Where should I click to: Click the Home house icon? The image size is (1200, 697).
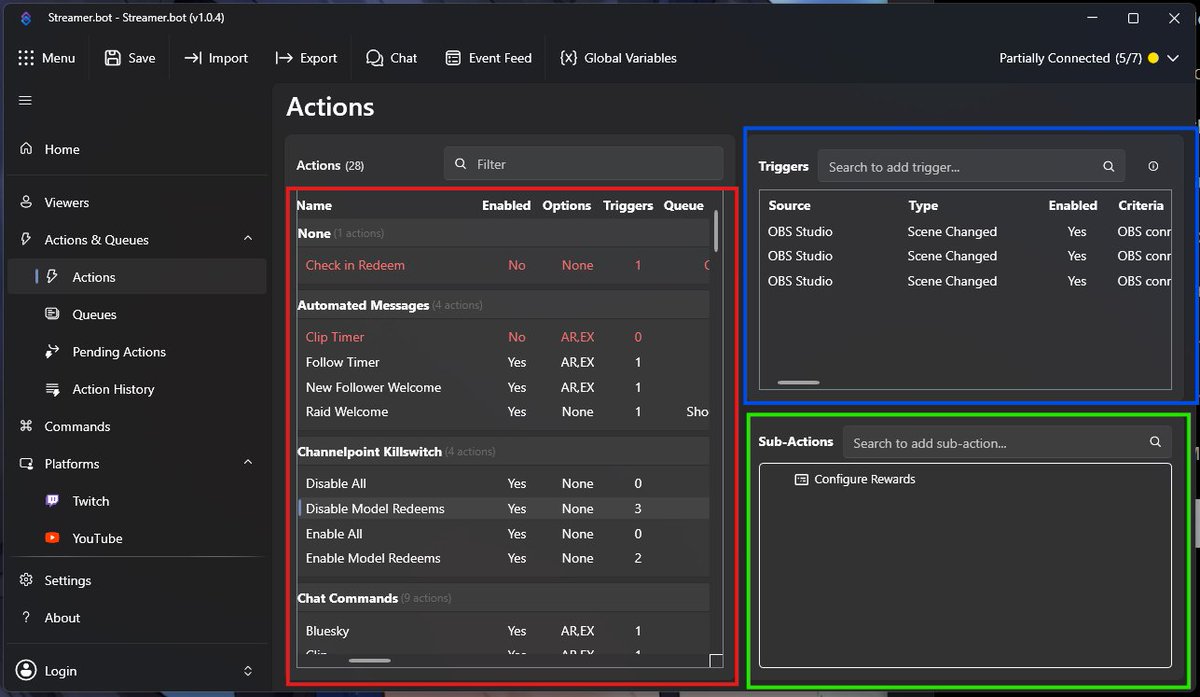(x=26, y=149)
